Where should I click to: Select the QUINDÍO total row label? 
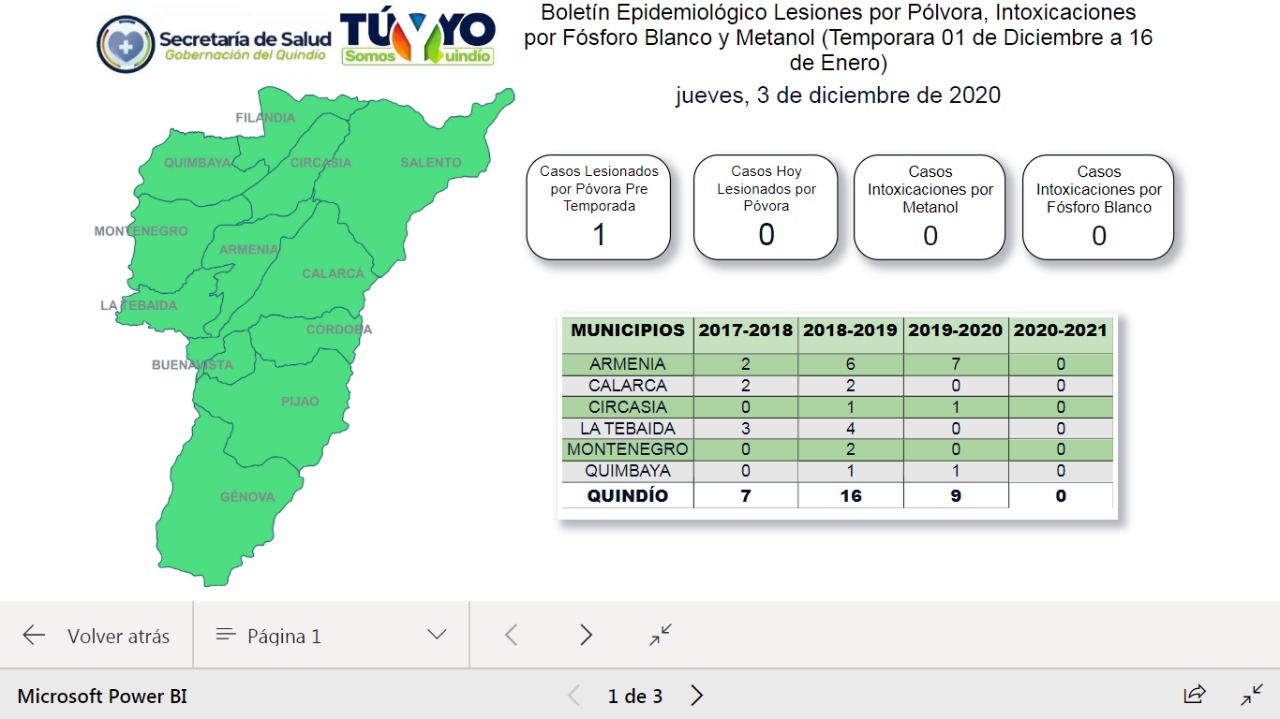627,496
